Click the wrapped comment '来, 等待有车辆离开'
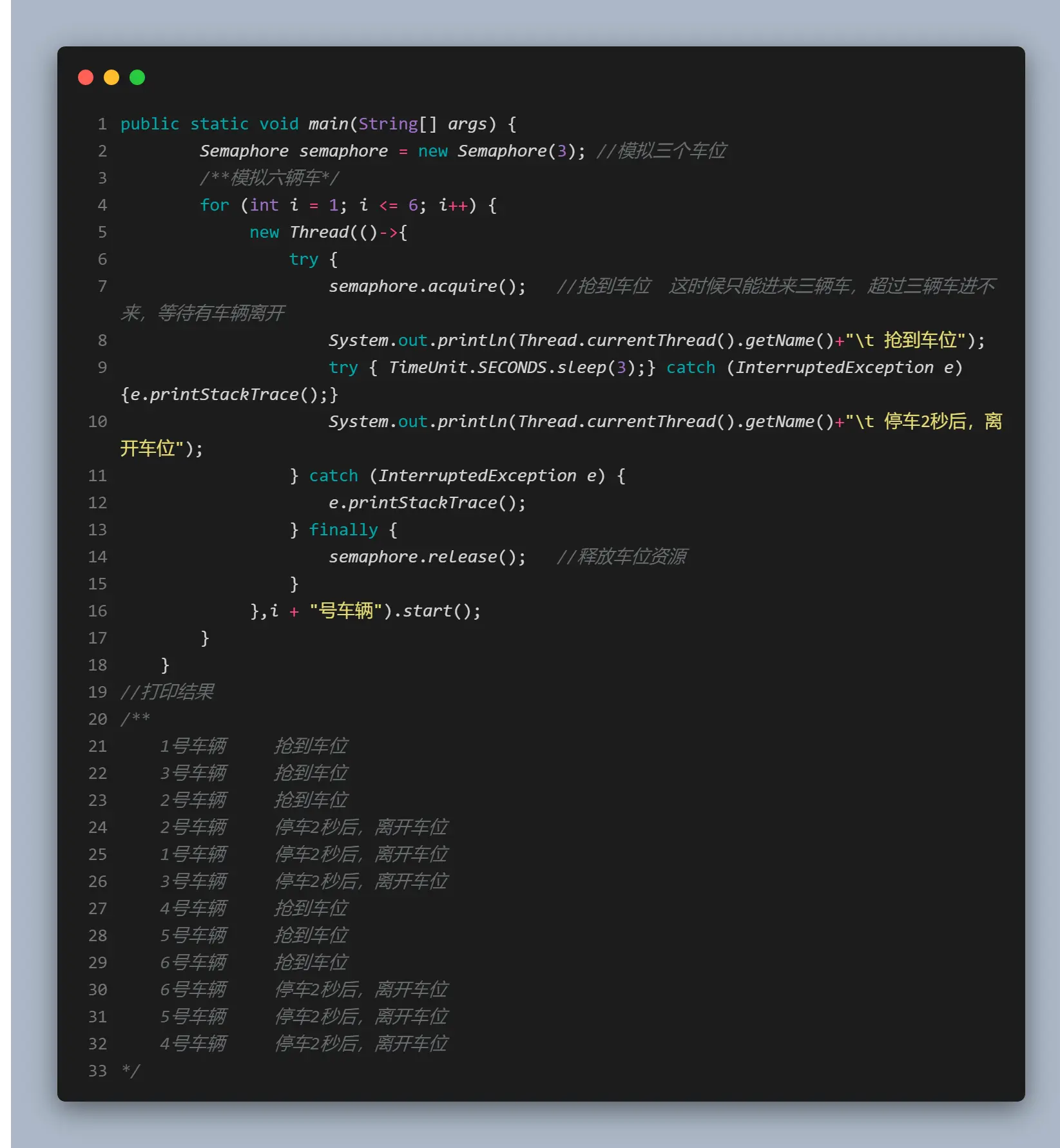Screen dimensions: 1060x1148 [203, 313]
